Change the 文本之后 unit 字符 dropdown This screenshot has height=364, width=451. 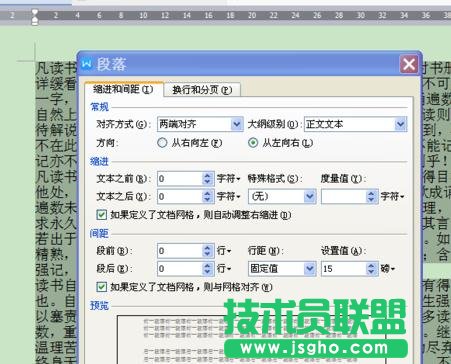(229, 196)
